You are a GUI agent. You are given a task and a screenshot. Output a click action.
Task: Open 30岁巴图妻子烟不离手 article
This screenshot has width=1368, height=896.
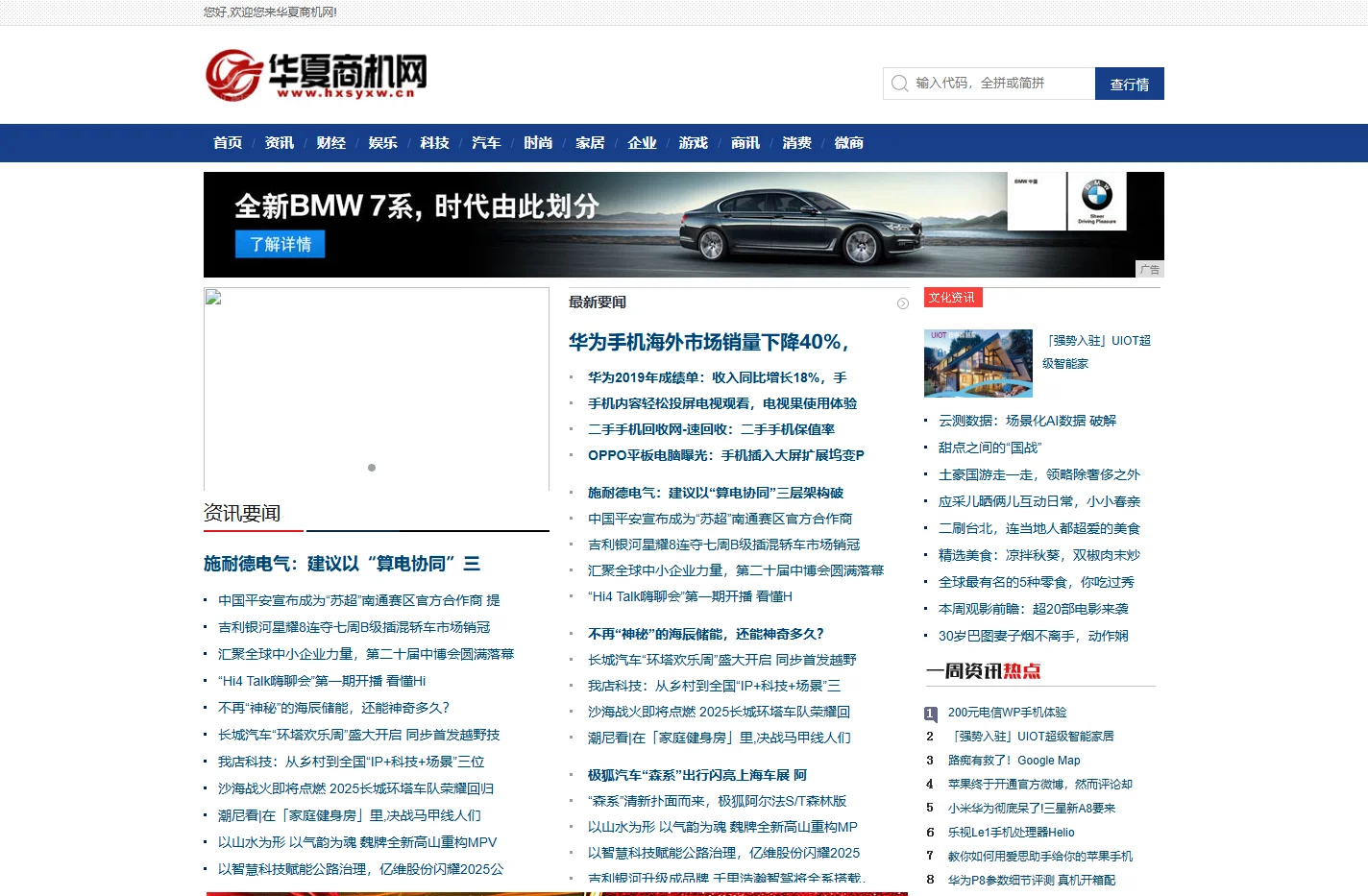[1034, 636]
